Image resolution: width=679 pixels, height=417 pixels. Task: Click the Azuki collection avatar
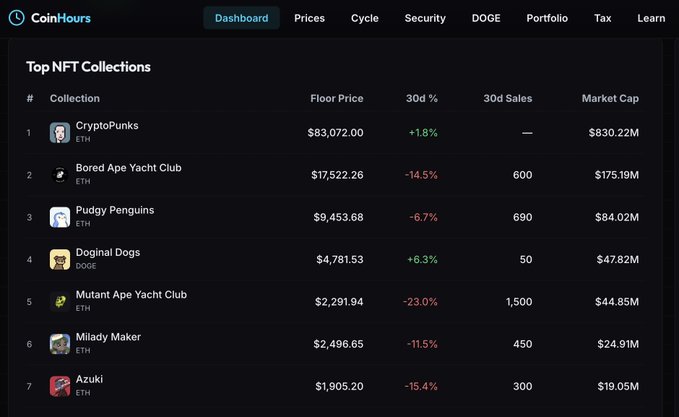point(60,386)
